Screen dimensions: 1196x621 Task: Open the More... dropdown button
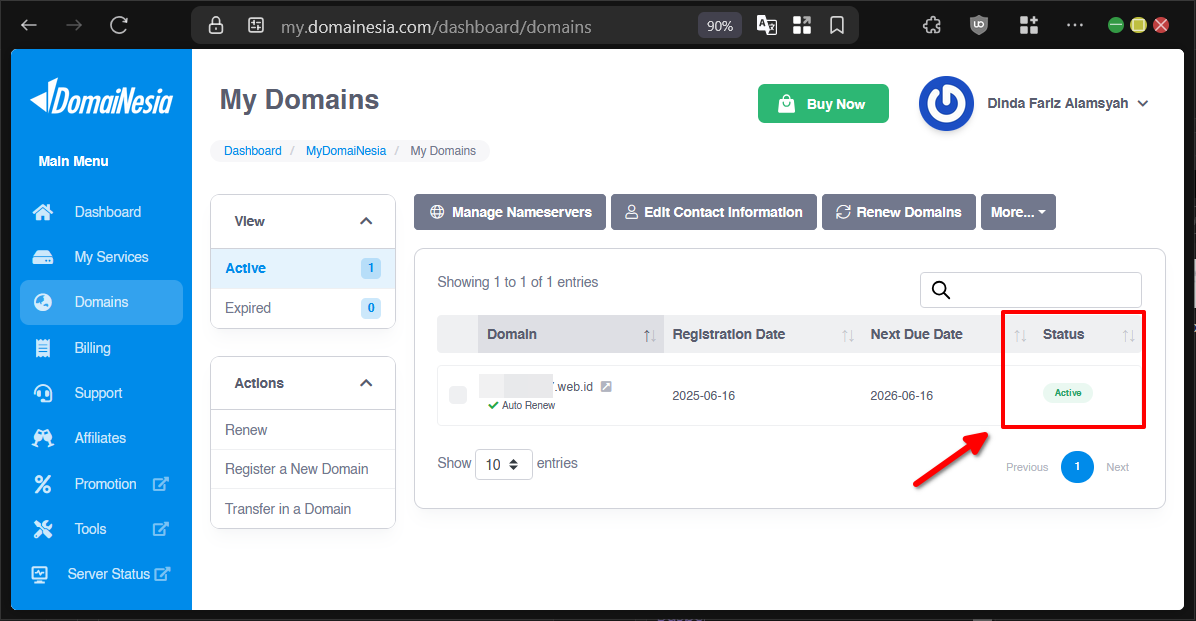[1018, 212]
